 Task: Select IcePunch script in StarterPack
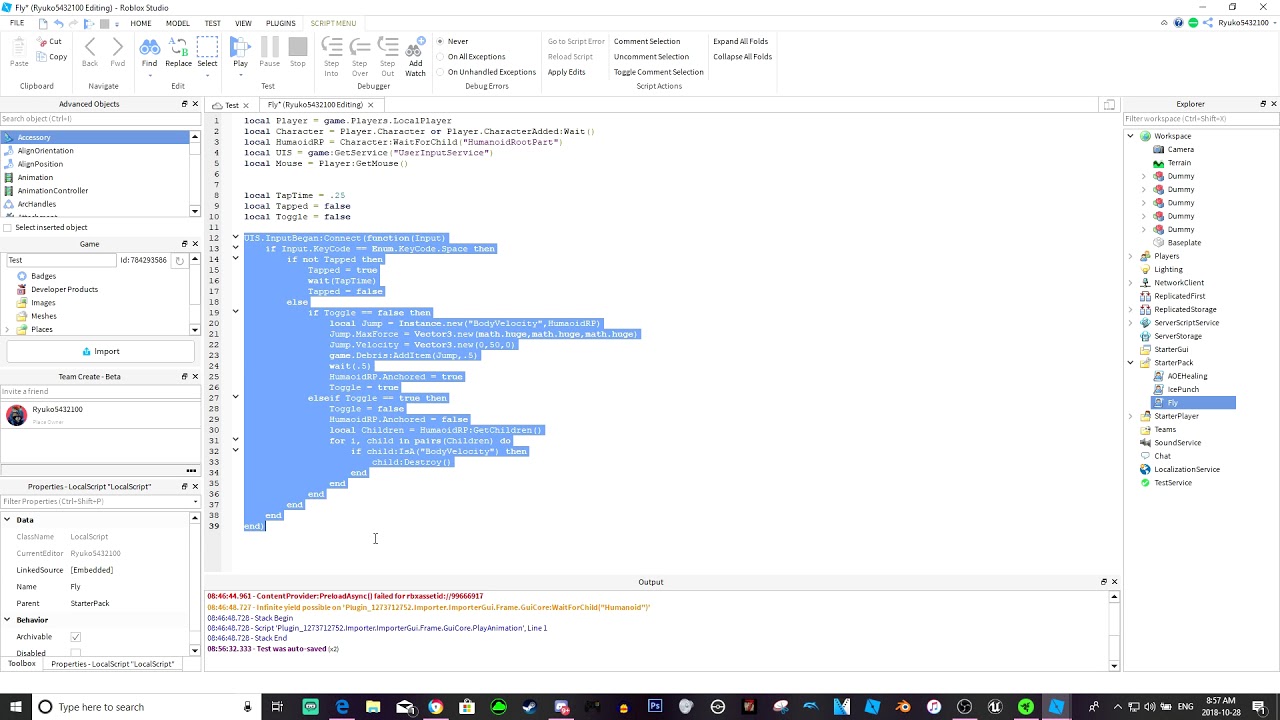pos(1183,389)
